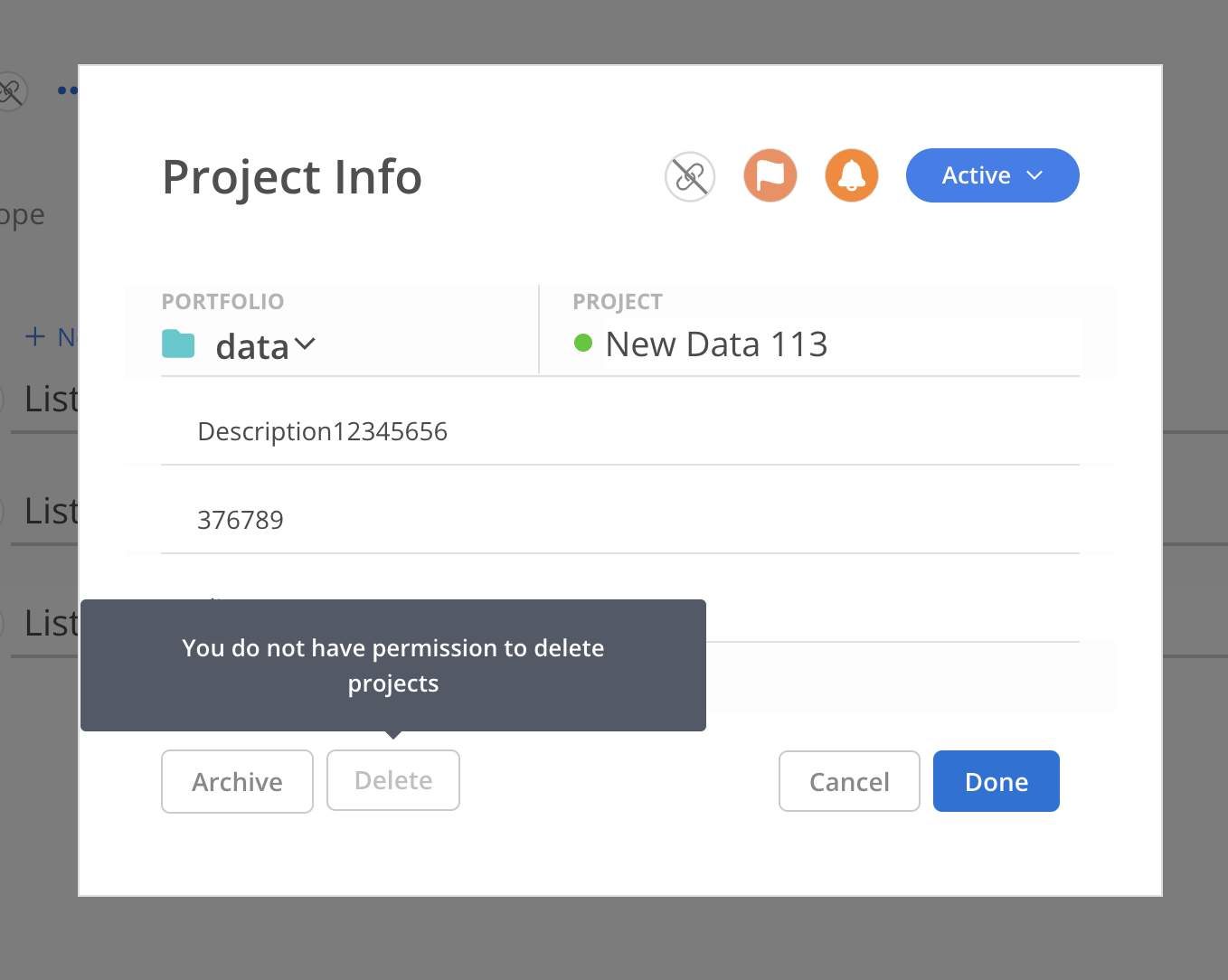Open the three-dots menu in the background
Screen dimensions: 1228x980
pyautogui.click(x=67, y=90)
